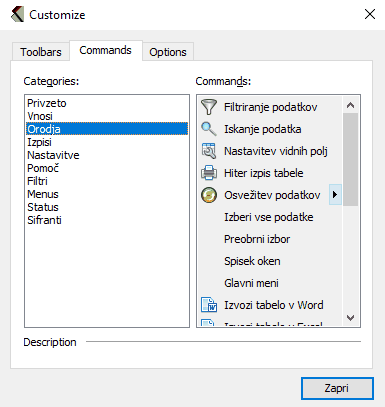Click the Customize dialog app icon

tap(17, 14)
